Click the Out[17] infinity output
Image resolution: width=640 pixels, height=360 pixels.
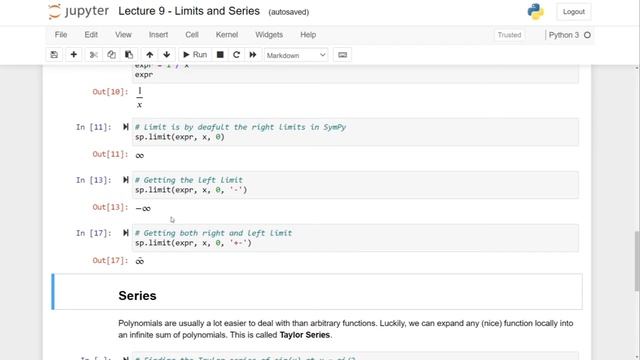140,261
